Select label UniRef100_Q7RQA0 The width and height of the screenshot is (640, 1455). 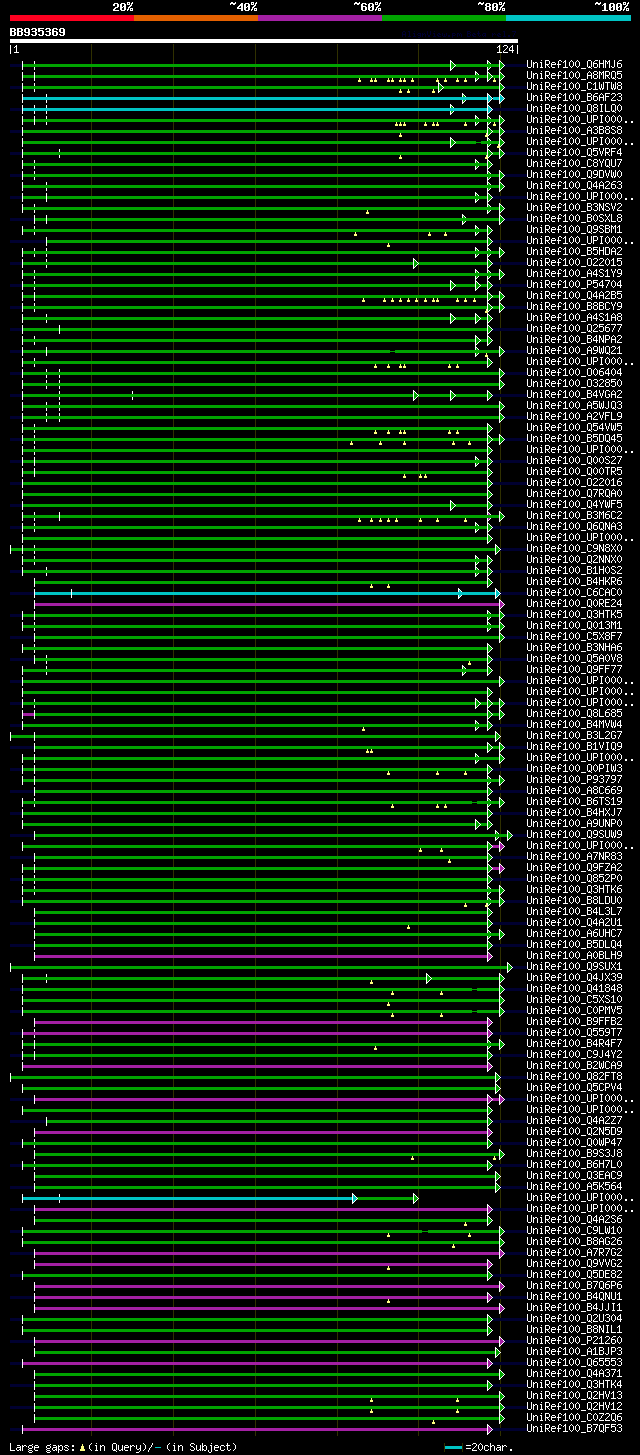pos(574,493)
